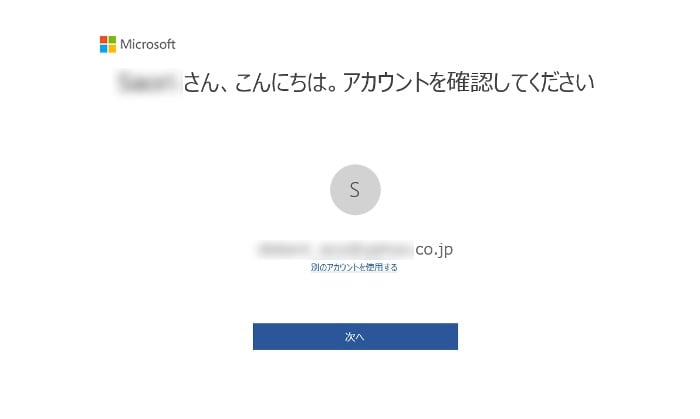Click the さん、こんにちは greeting text
Screen dimensions: 700x419
(258, 83)
